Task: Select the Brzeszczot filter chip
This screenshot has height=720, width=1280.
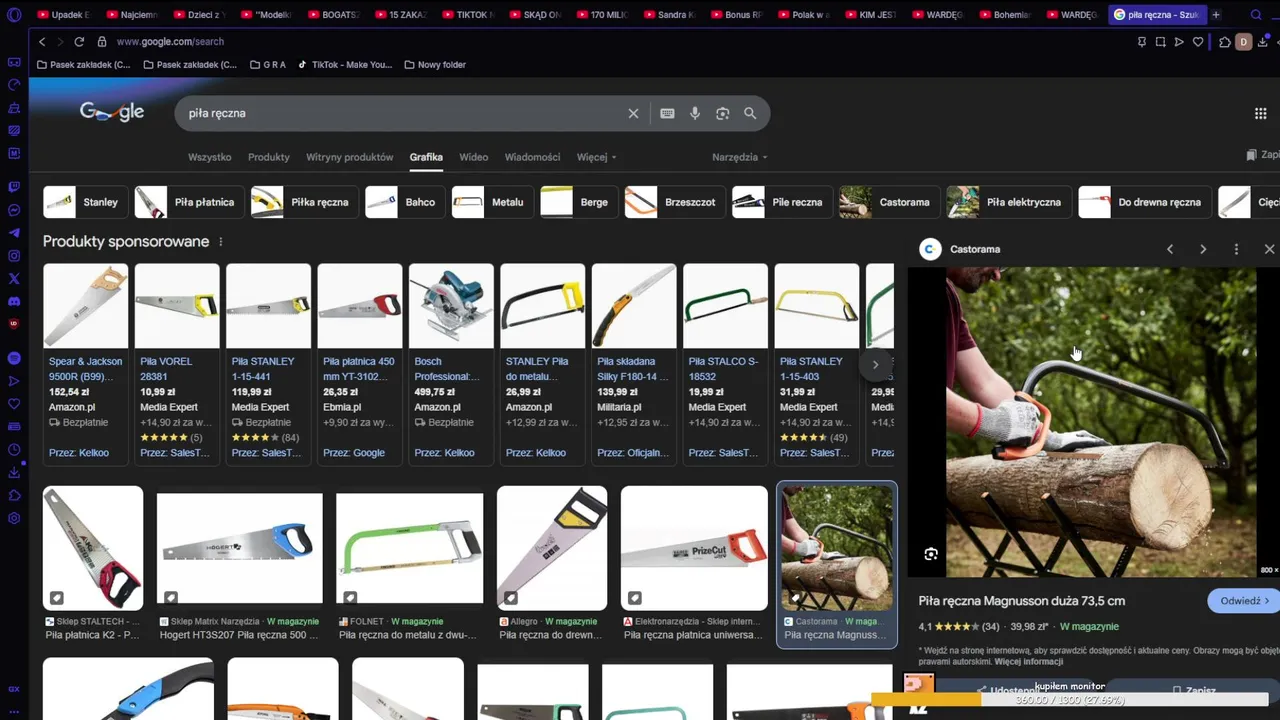Action: [676, 202]
